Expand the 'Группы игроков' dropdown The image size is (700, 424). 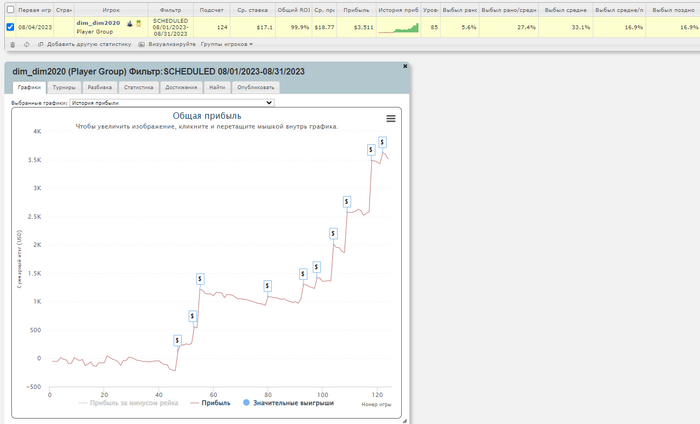pos(227,45)
